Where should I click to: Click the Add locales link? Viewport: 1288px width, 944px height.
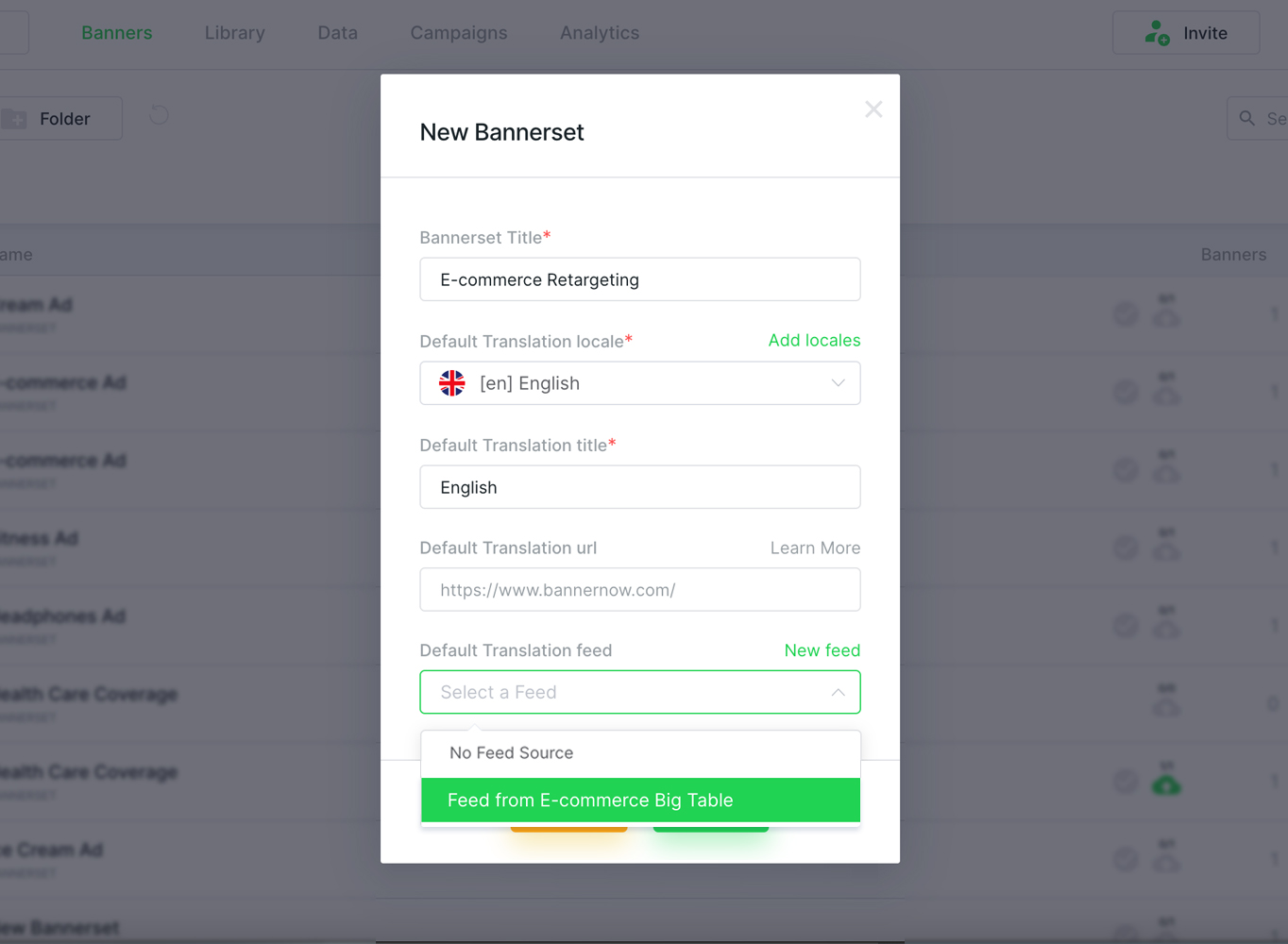814,340
